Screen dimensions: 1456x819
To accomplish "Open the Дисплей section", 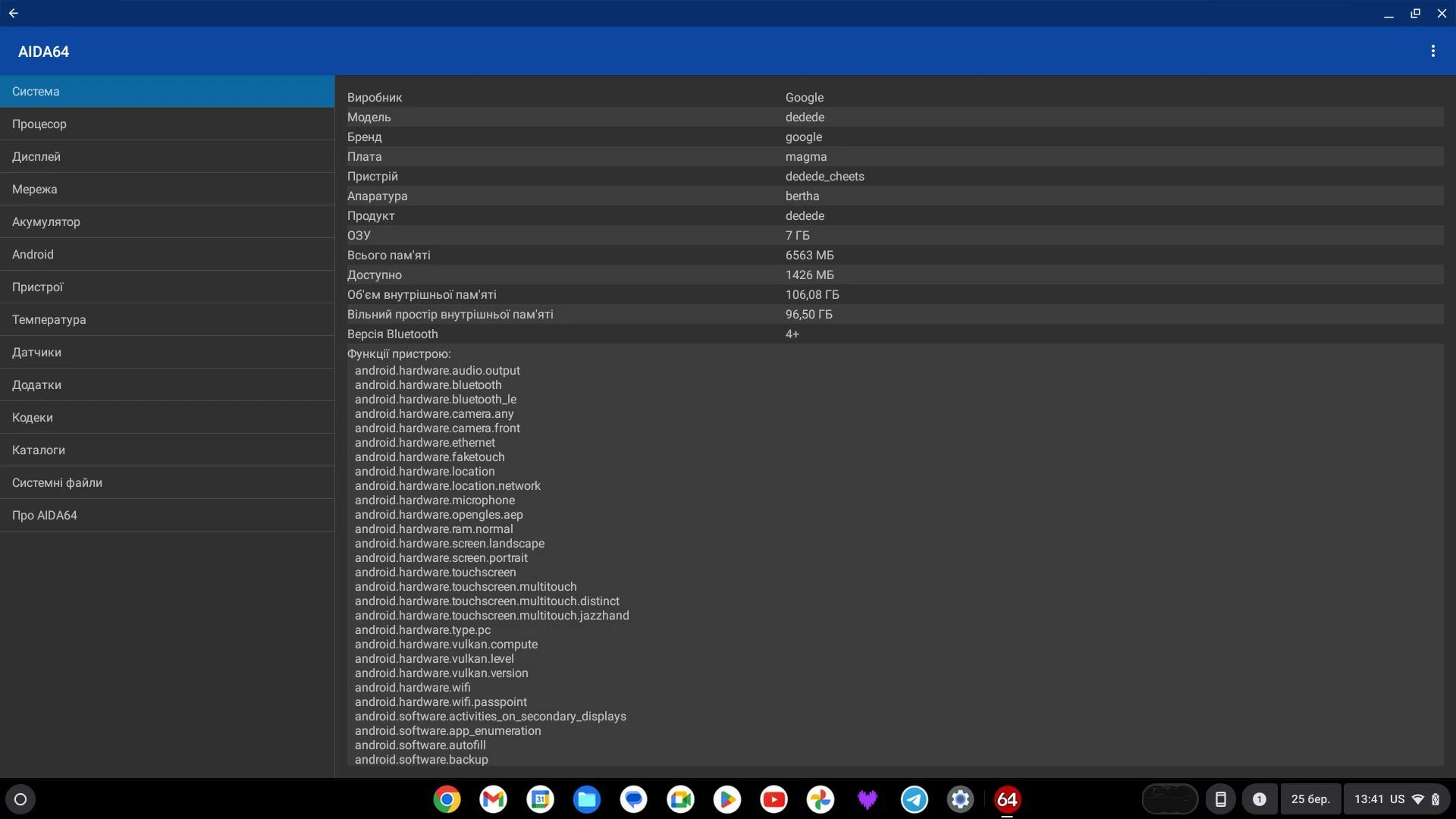I will coord(167,156).
